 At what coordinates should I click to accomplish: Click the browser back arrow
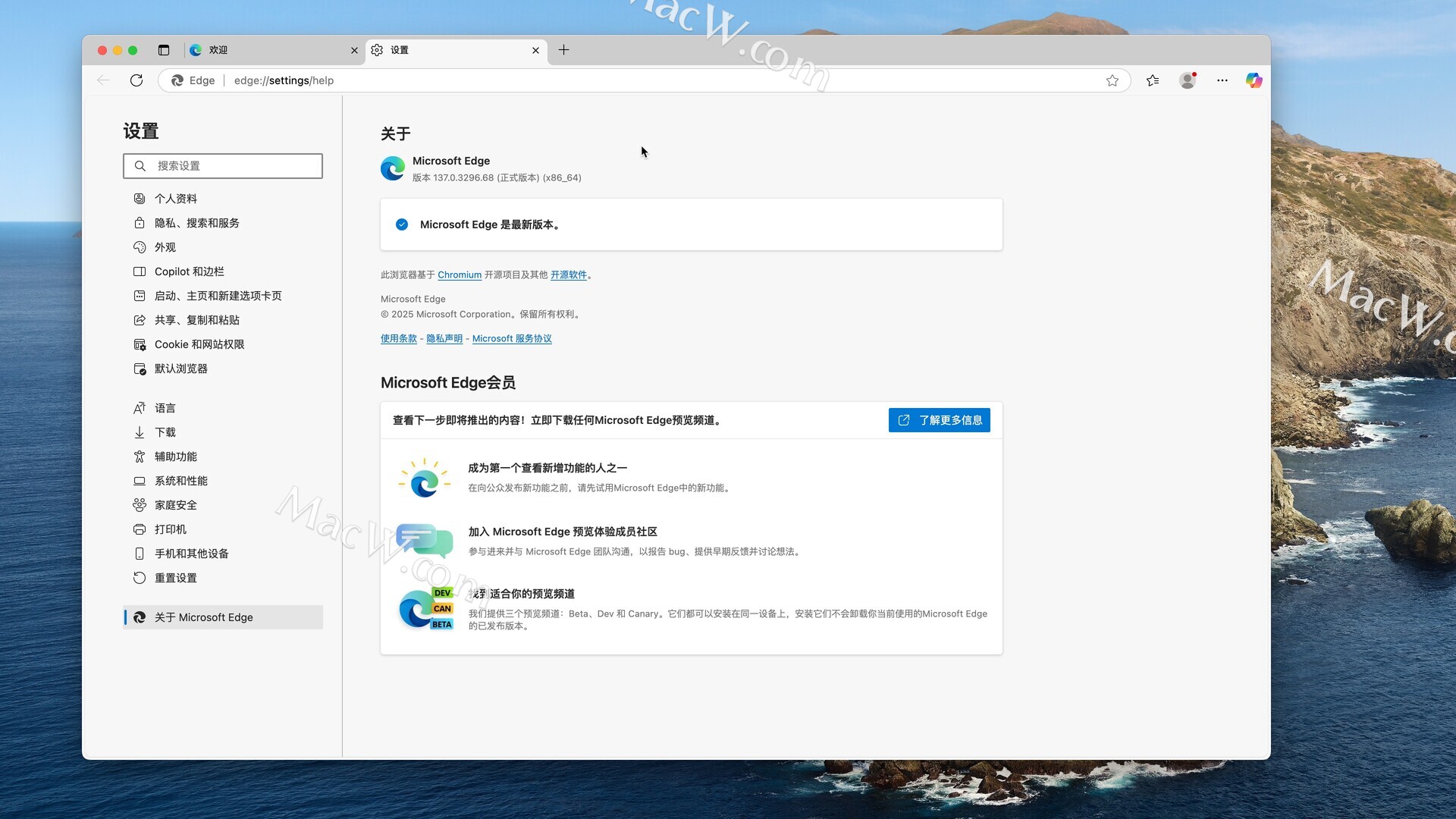tap(103, 80)
